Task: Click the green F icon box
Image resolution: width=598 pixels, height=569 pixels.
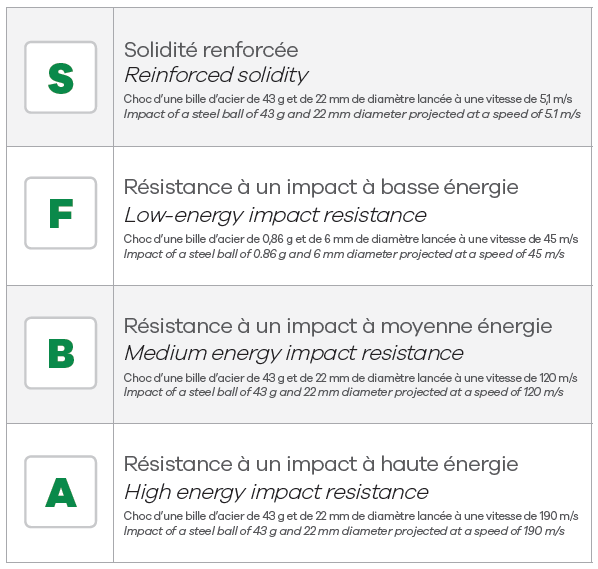Action: [61, 213]
